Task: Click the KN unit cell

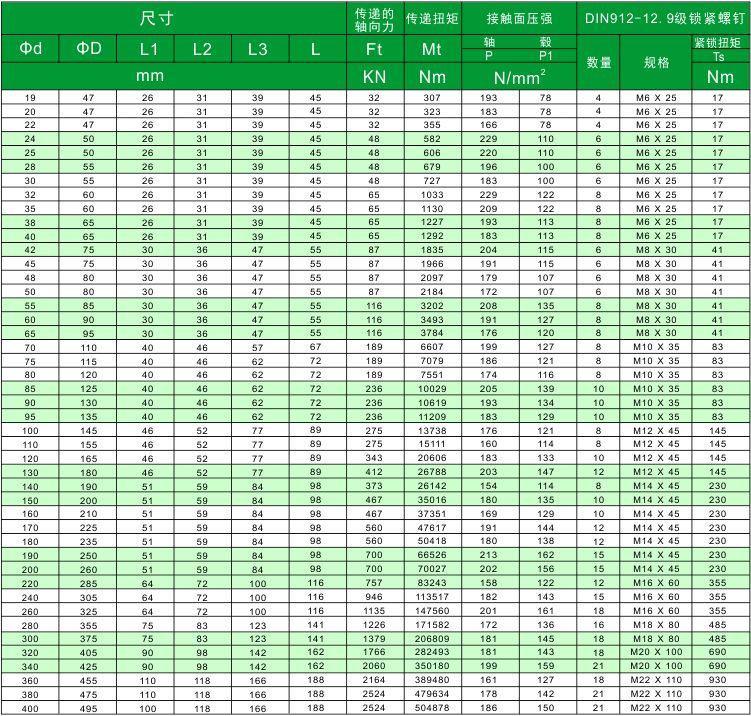Action: pyautogui.click(x=374, y=76)
